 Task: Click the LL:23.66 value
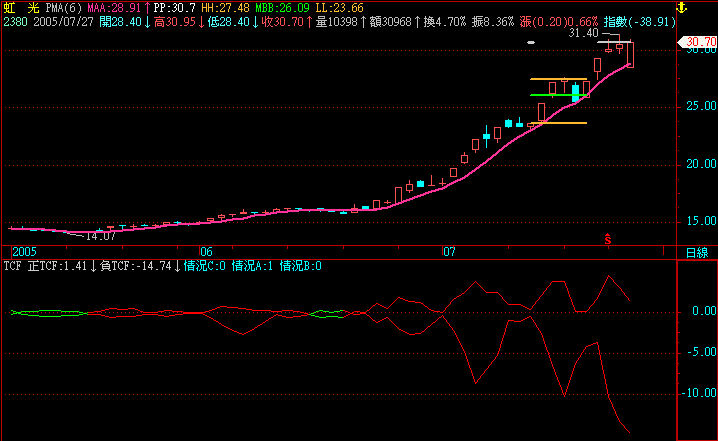pyautogui.click(x=339, y=8)
